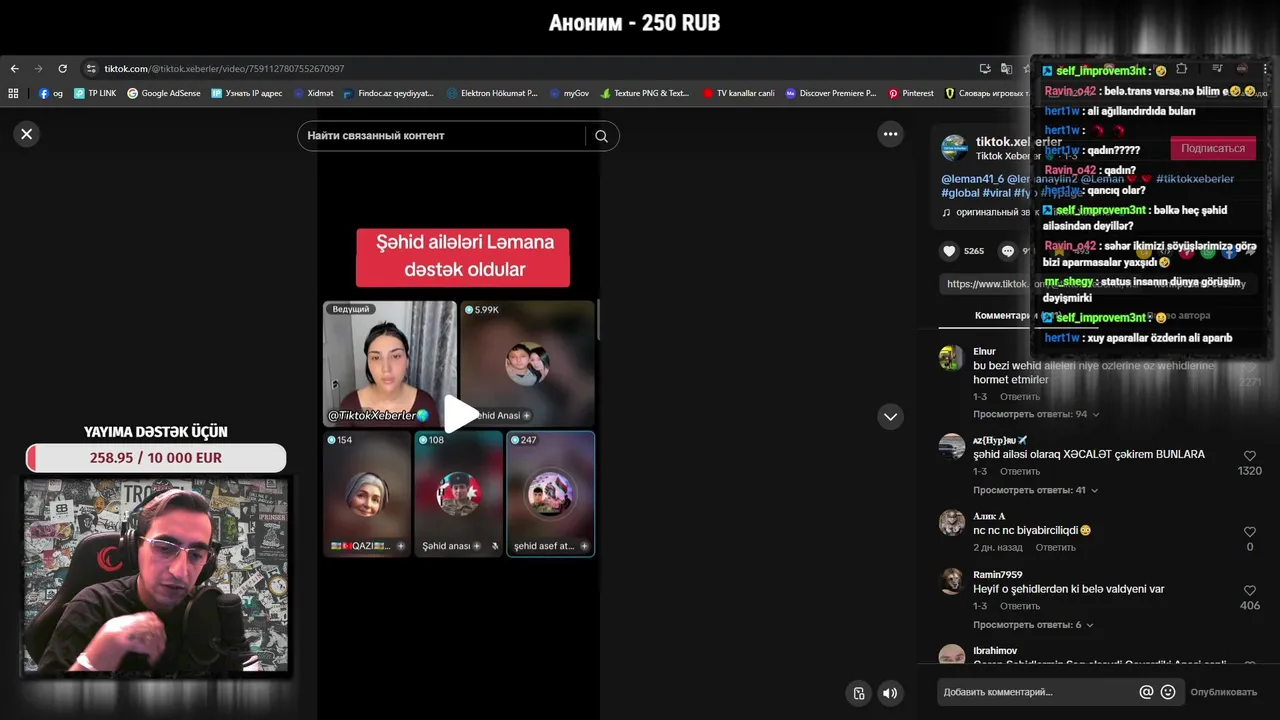This screenshot has width=1280, height=720.
Task: Click the search magnifier icon
Action: click(601, 136)
